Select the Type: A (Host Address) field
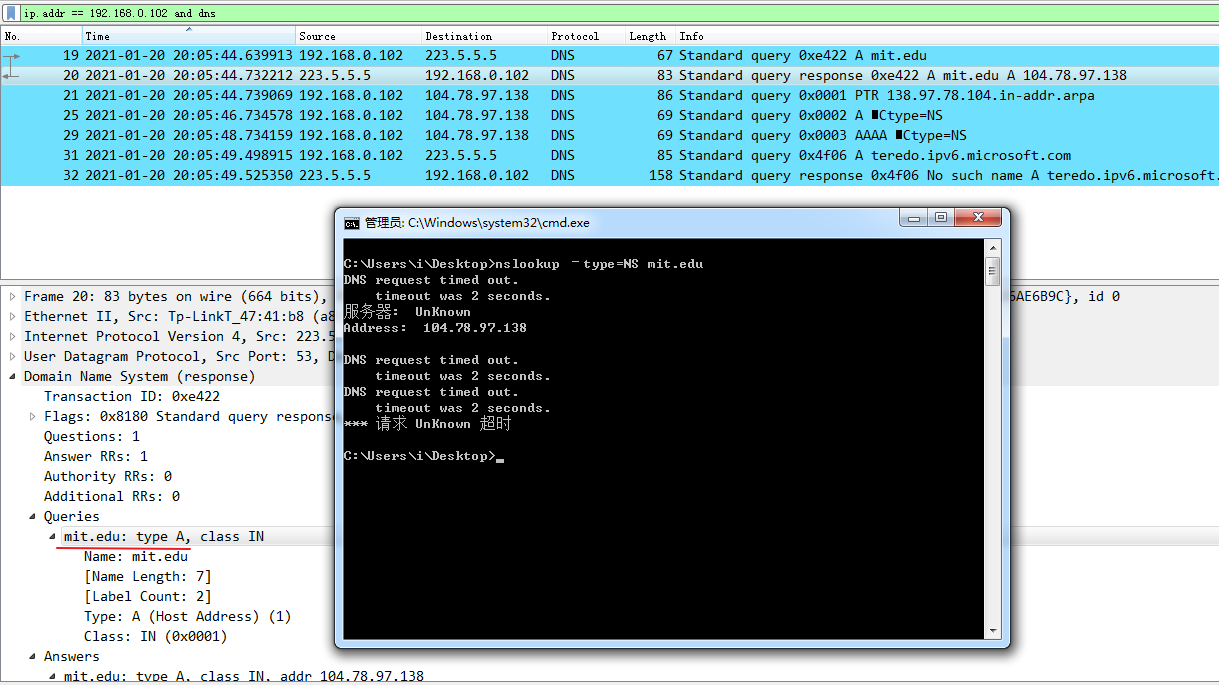This screenshot has width=1219, height=685. [x=188, y=616]
